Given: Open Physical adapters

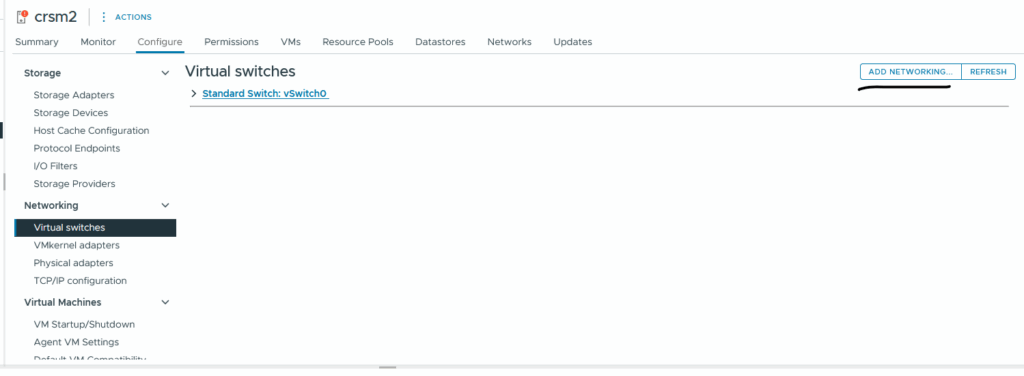Looking at the screenshot, I should click(x=73, y=263).
